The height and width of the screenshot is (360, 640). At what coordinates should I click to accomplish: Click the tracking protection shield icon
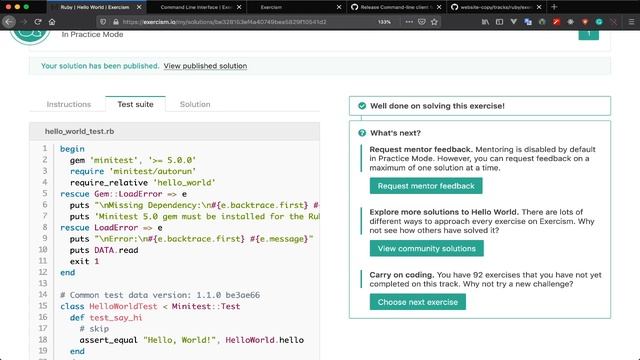pos(103,22)
